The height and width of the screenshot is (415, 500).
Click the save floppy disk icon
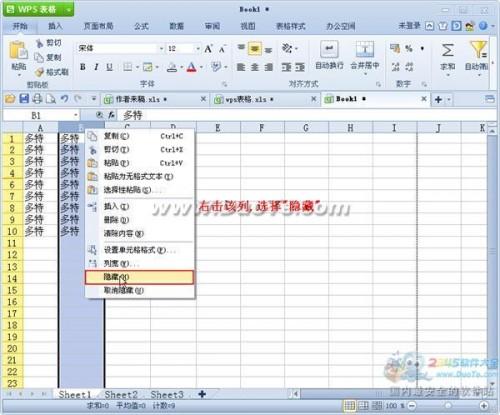tap(24, 99)
